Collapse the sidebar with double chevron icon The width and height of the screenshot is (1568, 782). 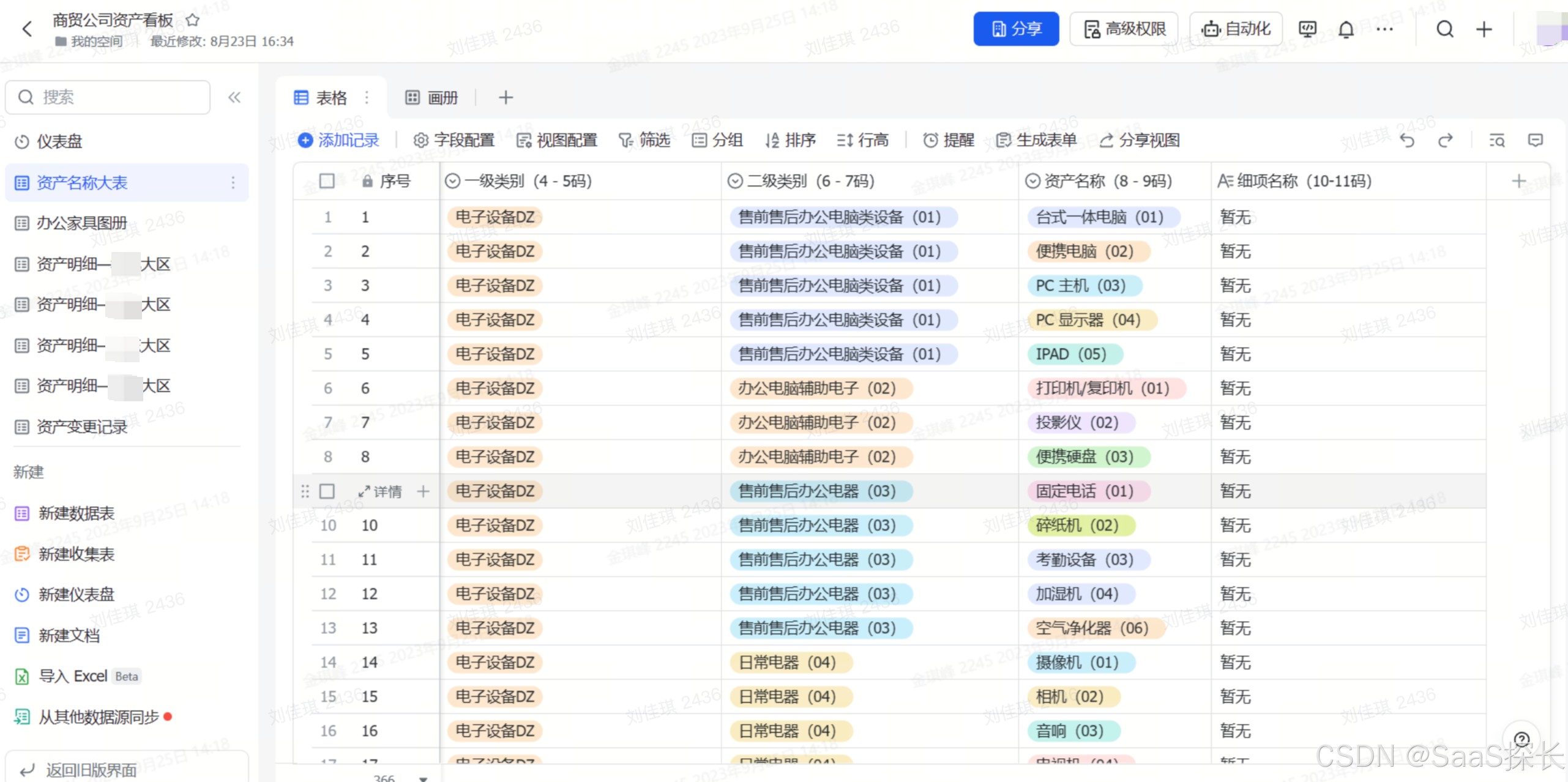tap(234, 97)
